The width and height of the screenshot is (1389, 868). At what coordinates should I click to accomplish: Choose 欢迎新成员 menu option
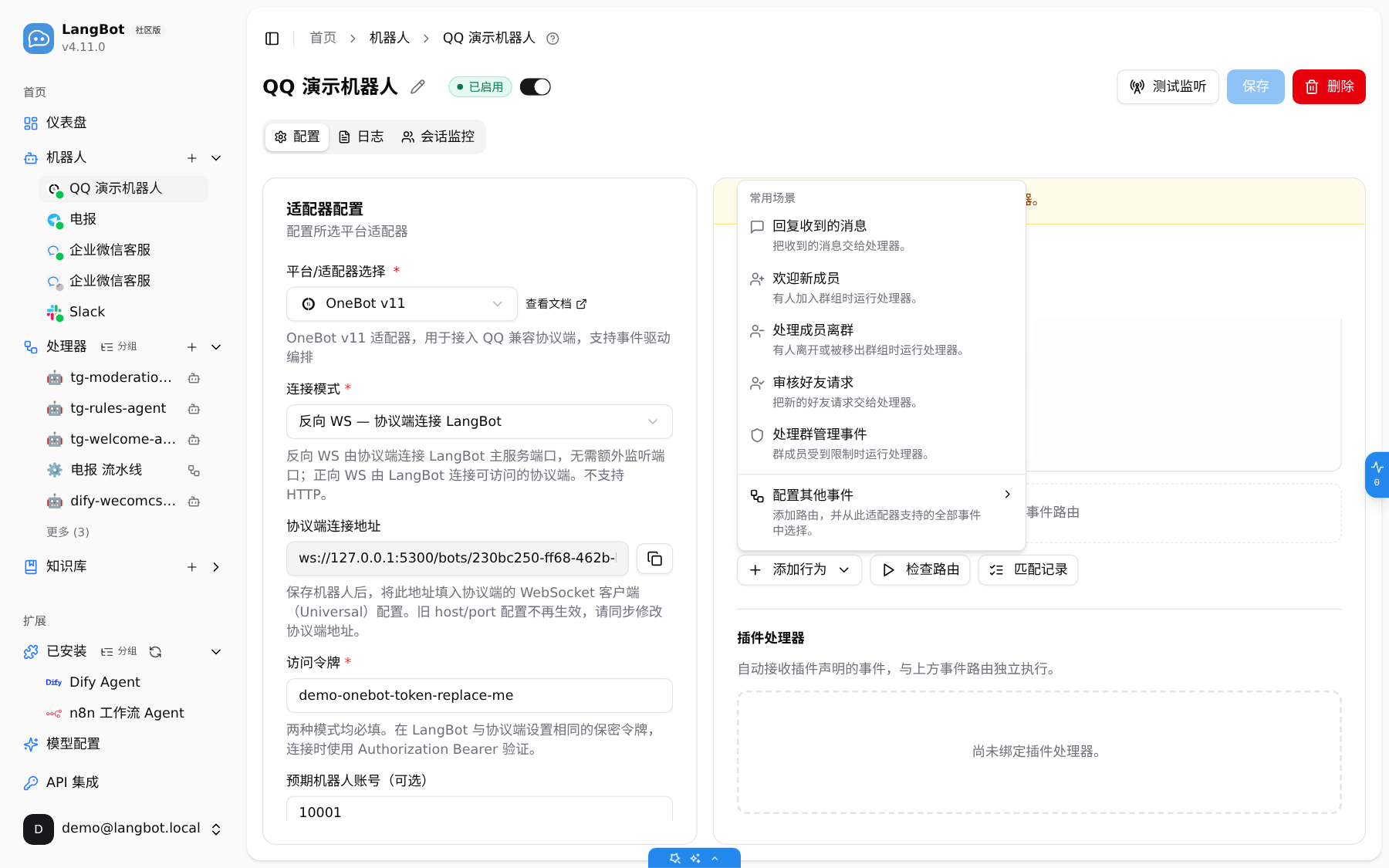tap(881, 288)
